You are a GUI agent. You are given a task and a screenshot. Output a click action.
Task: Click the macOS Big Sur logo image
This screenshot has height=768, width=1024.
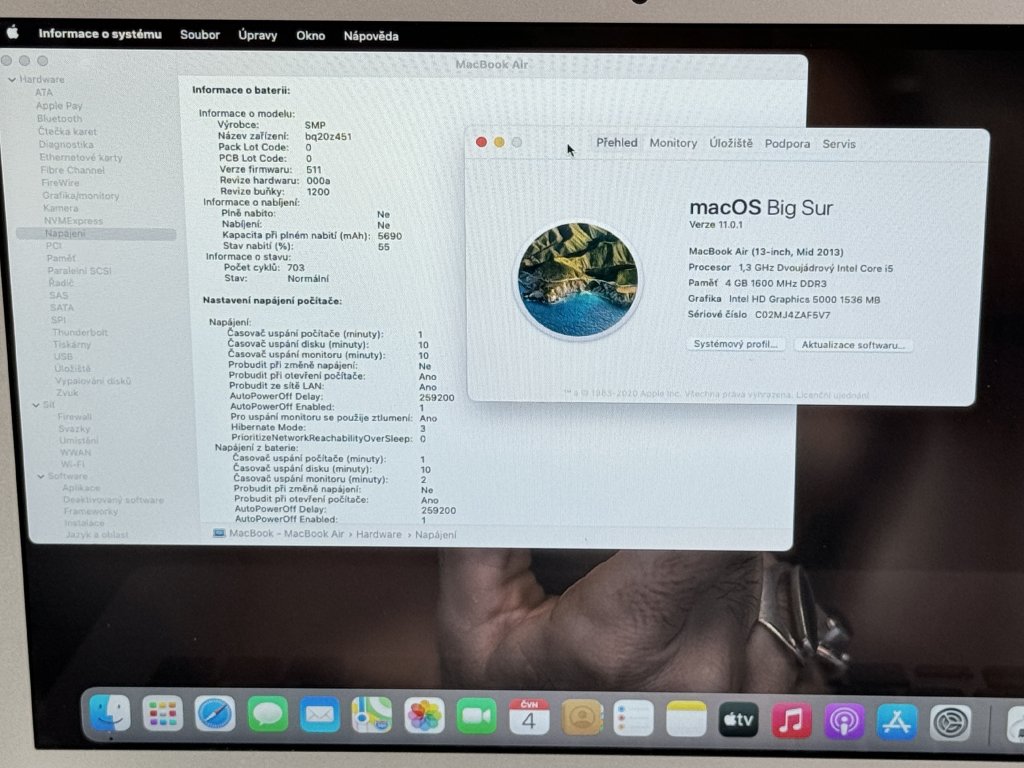click(x=577, y=280)
